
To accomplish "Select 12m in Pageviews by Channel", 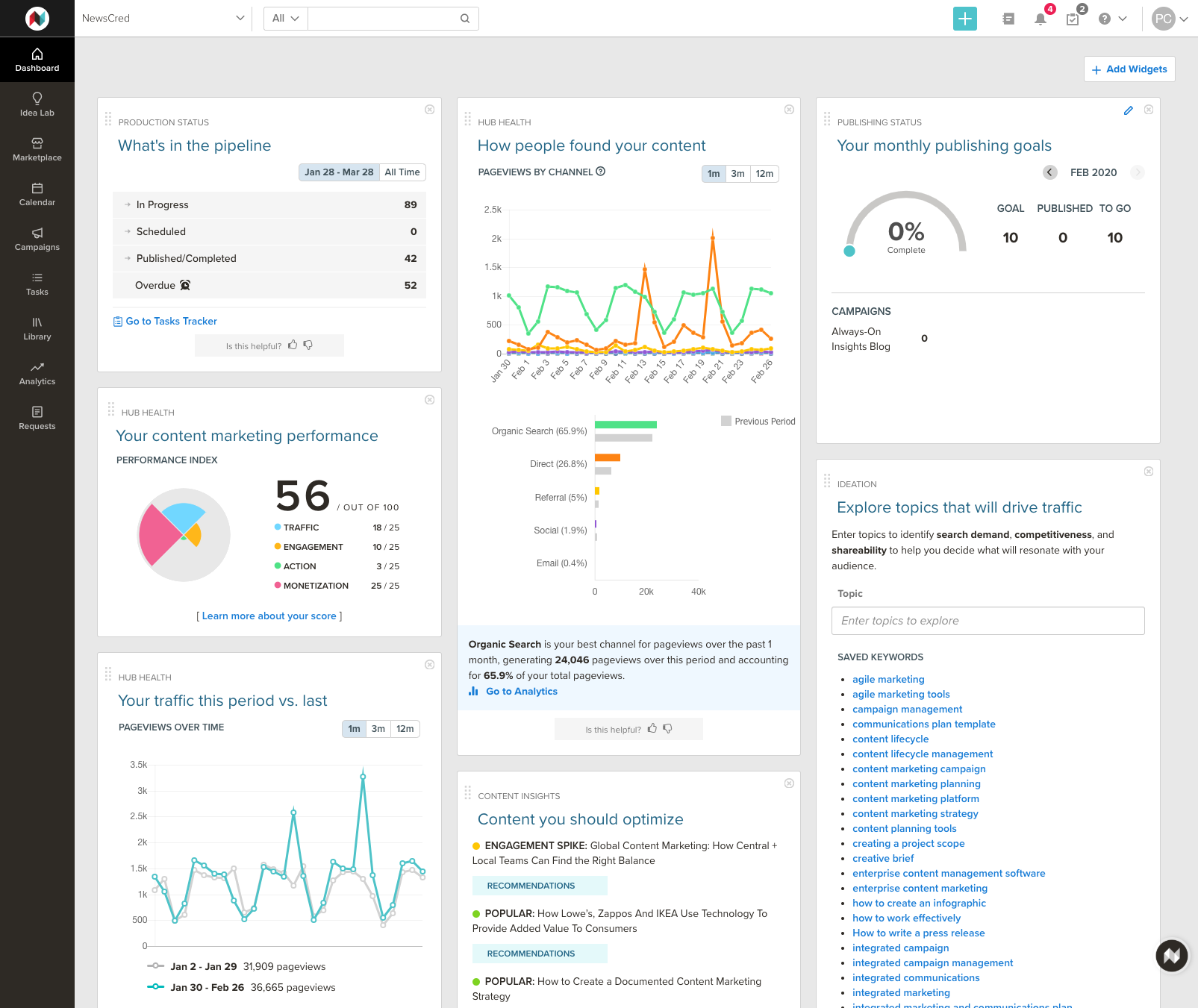I will click(764, 174).
